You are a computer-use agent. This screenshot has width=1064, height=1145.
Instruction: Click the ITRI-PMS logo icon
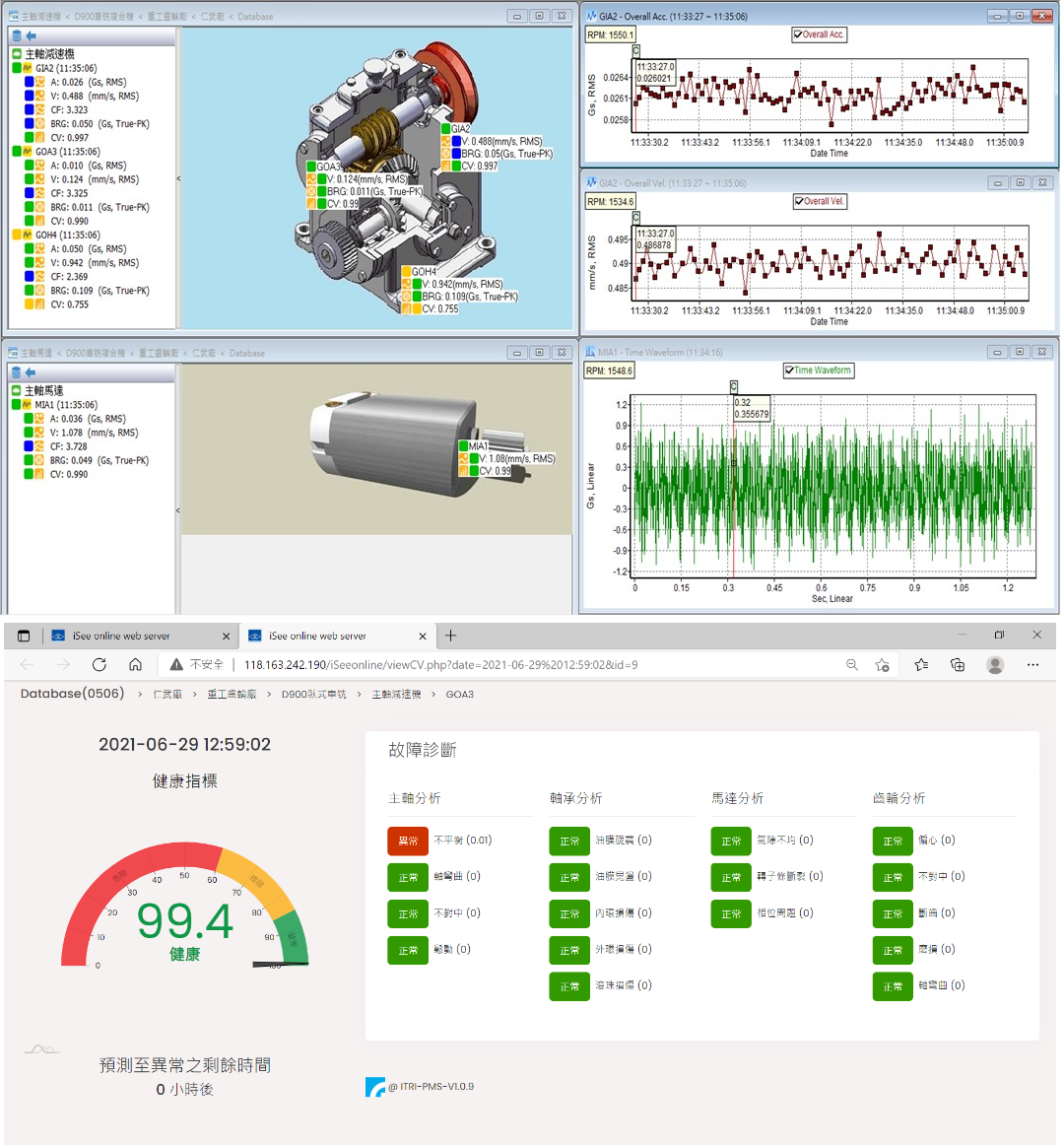(x=374, y=1087)
